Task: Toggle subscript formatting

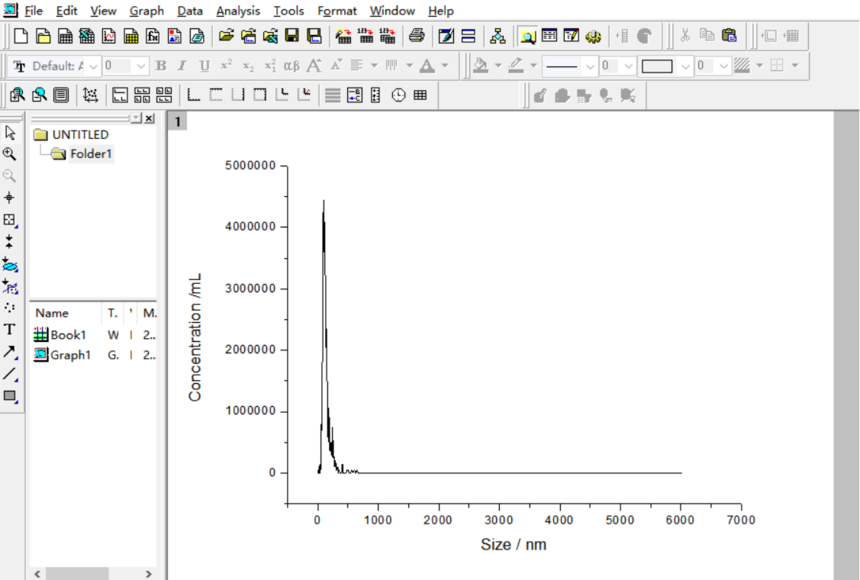Action: click(248, 66)
